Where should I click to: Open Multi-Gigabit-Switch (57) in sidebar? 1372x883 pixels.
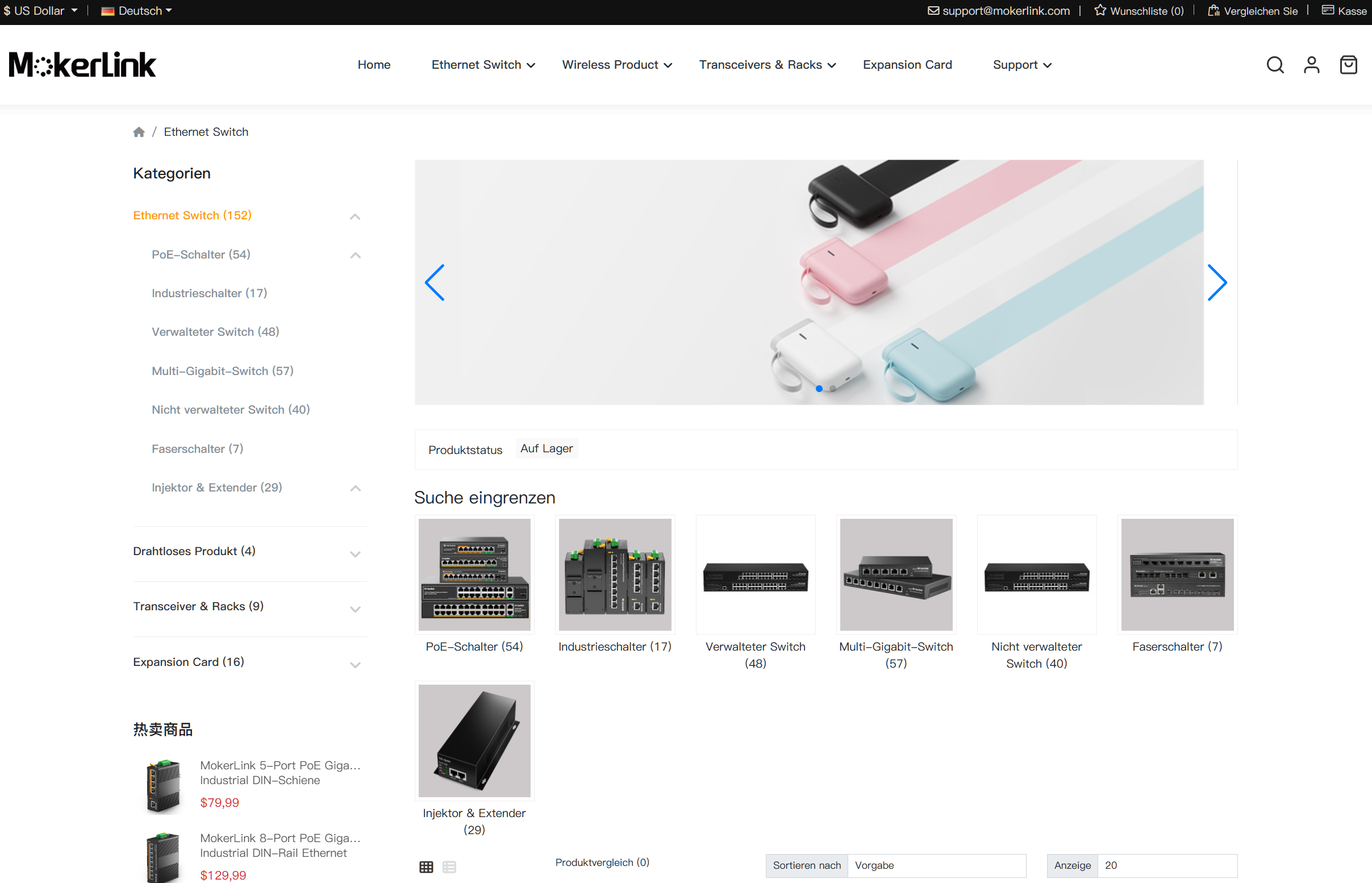point(222,371)
